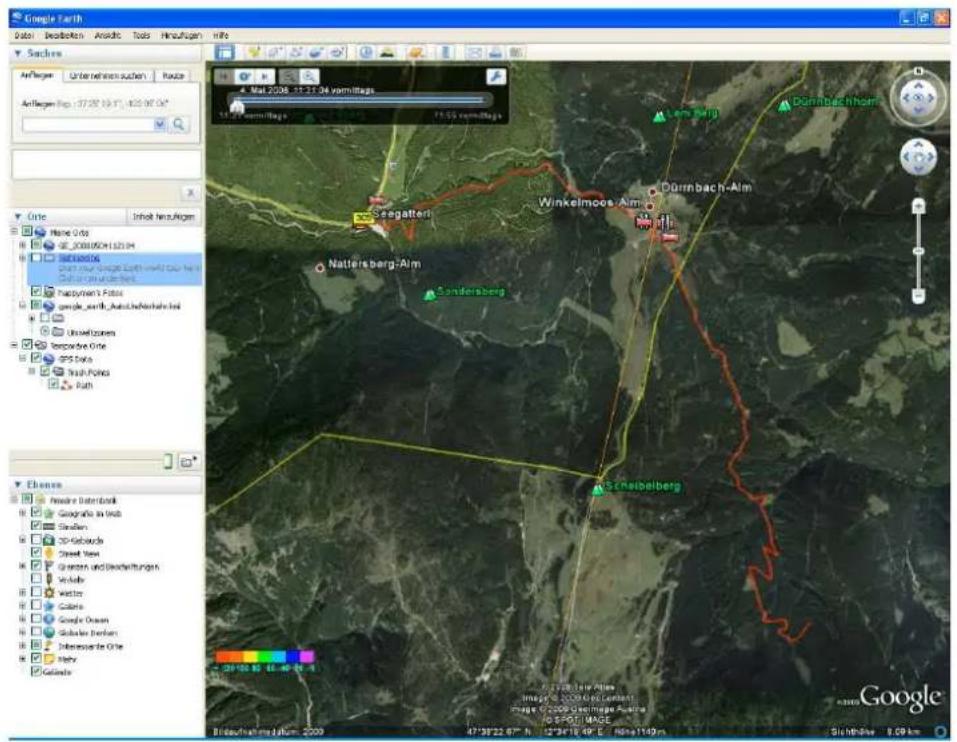Click the Natternberg-Alm placemark circle
Viewport: 957px width, 742px height.
coord(319,267)
